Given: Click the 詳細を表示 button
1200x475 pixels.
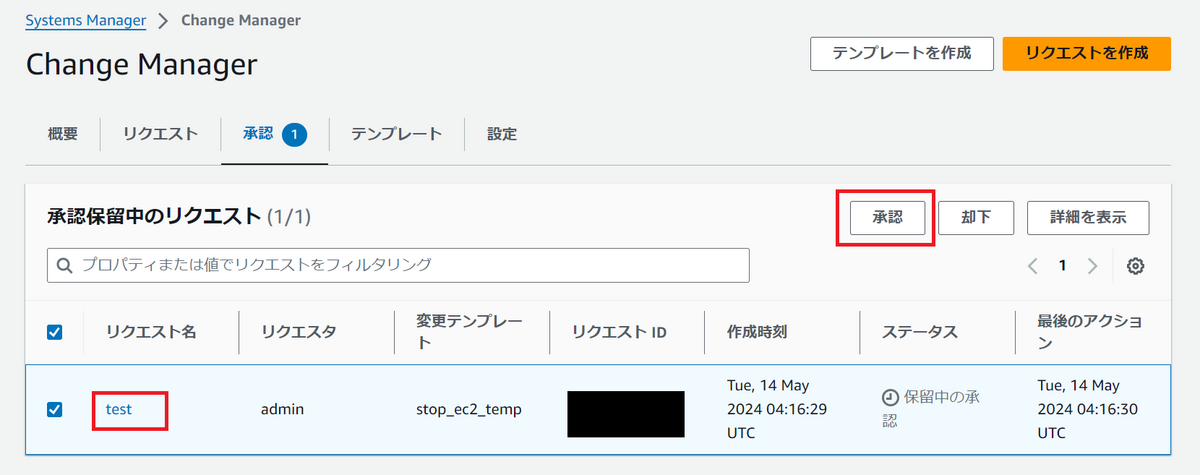Looking at the screenshot, I should tap(1088, 217).
